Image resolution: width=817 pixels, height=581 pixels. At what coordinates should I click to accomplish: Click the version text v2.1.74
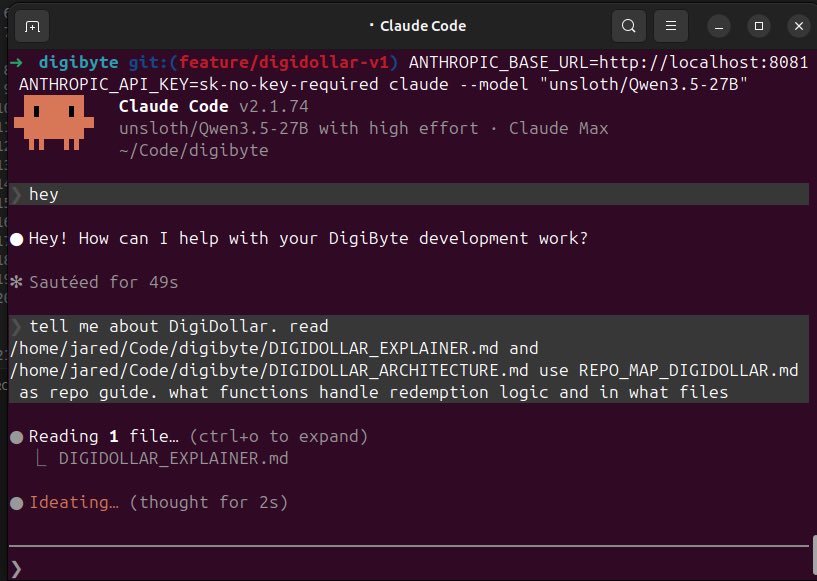pos(274,107)
